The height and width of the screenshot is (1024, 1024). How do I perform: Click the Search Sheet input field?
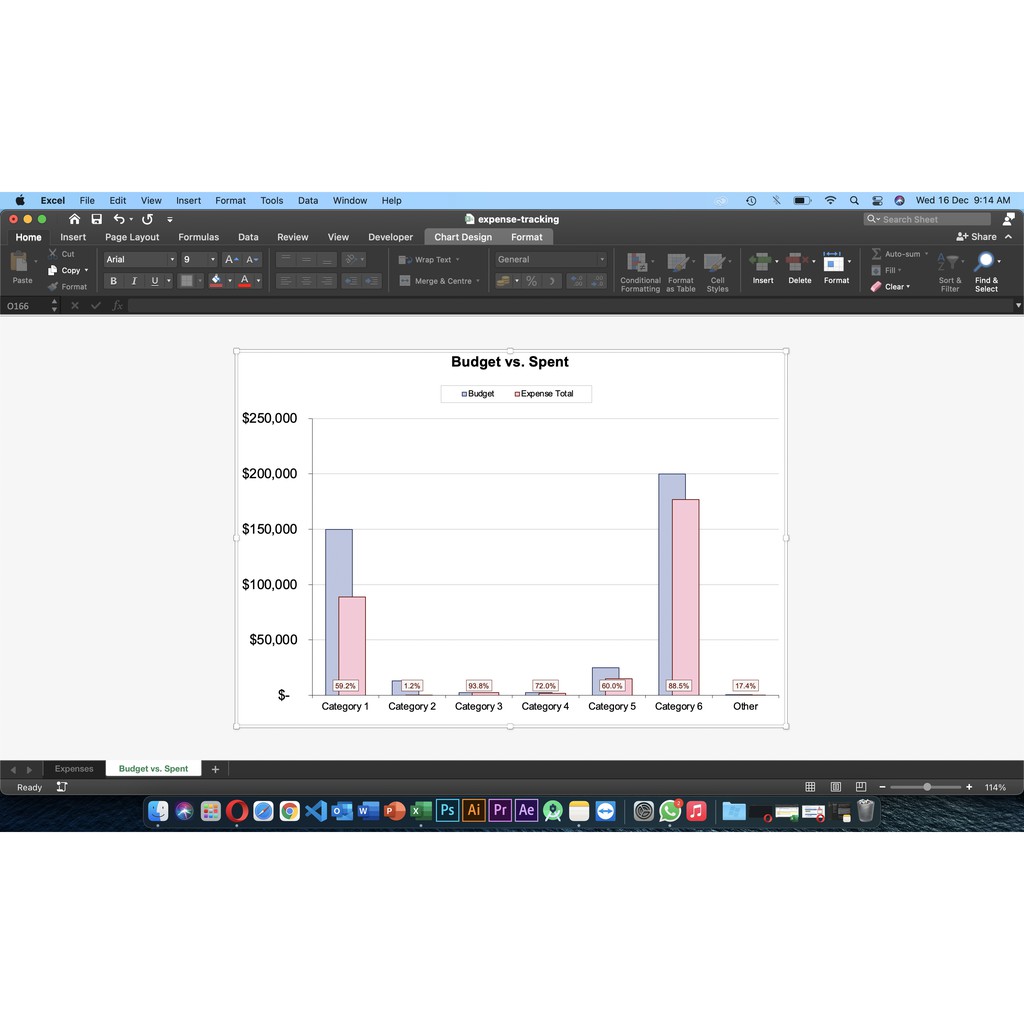coord(930,219)
